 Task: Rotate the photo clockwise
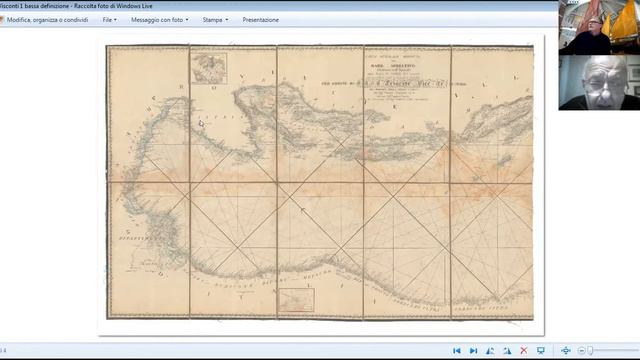[x=507, y=351]
